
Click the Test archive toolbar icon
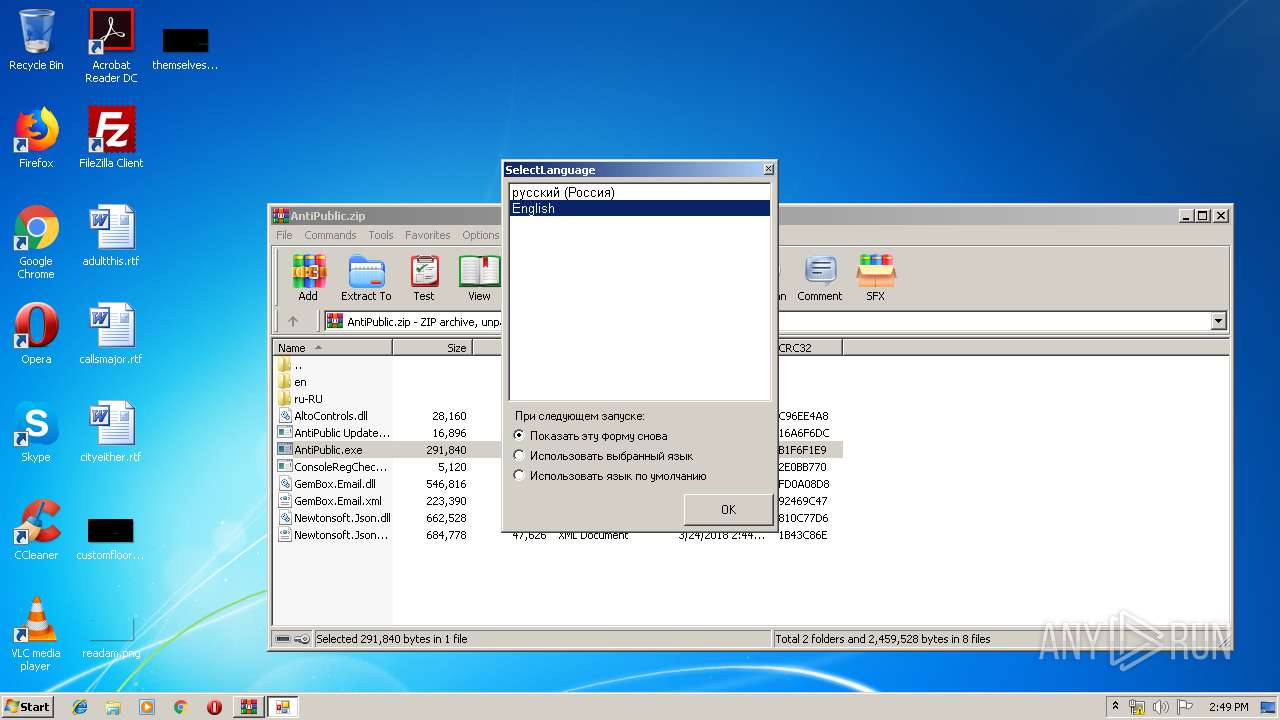424,278
